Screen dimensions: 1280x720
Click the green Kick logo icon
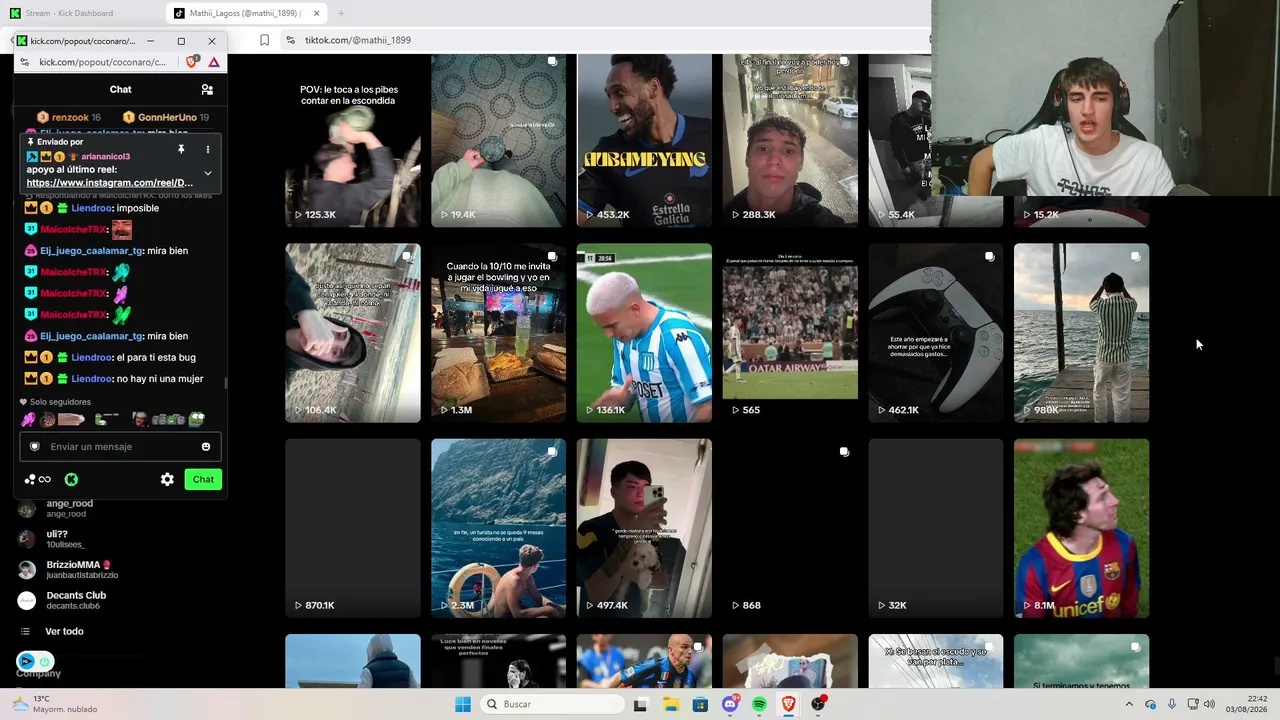click(71, 480)
